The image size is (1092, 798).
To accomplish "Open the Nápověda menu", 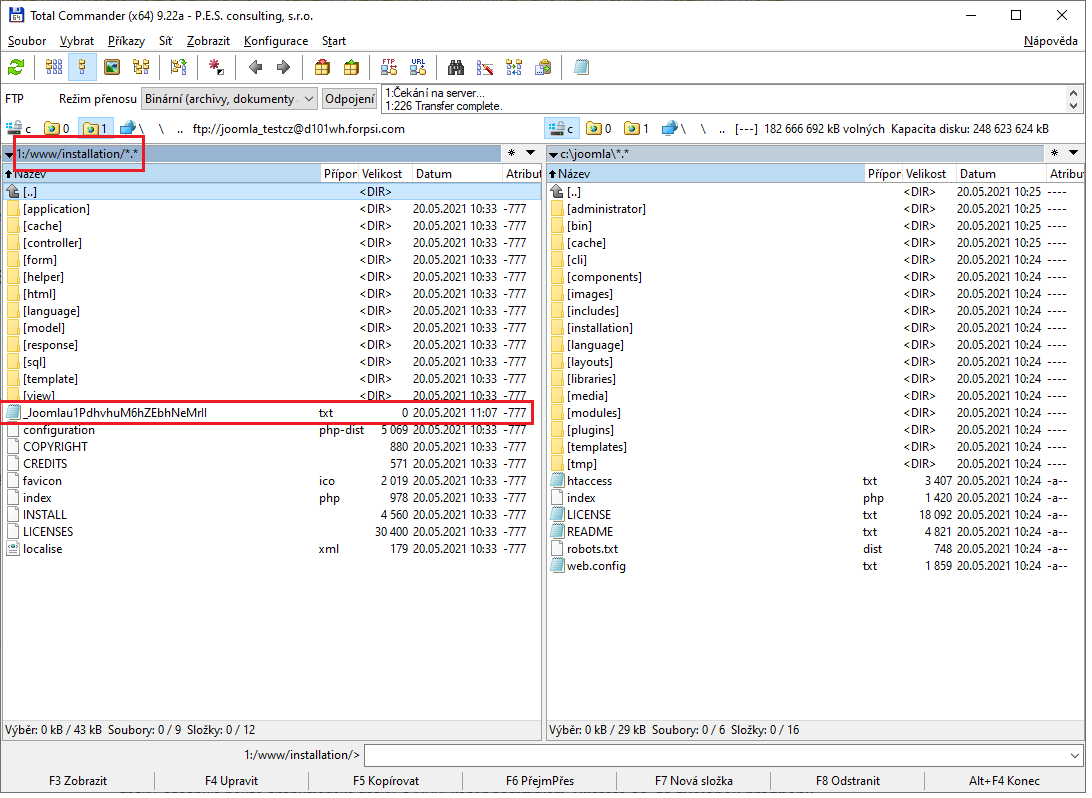I will pos(1050,41).
